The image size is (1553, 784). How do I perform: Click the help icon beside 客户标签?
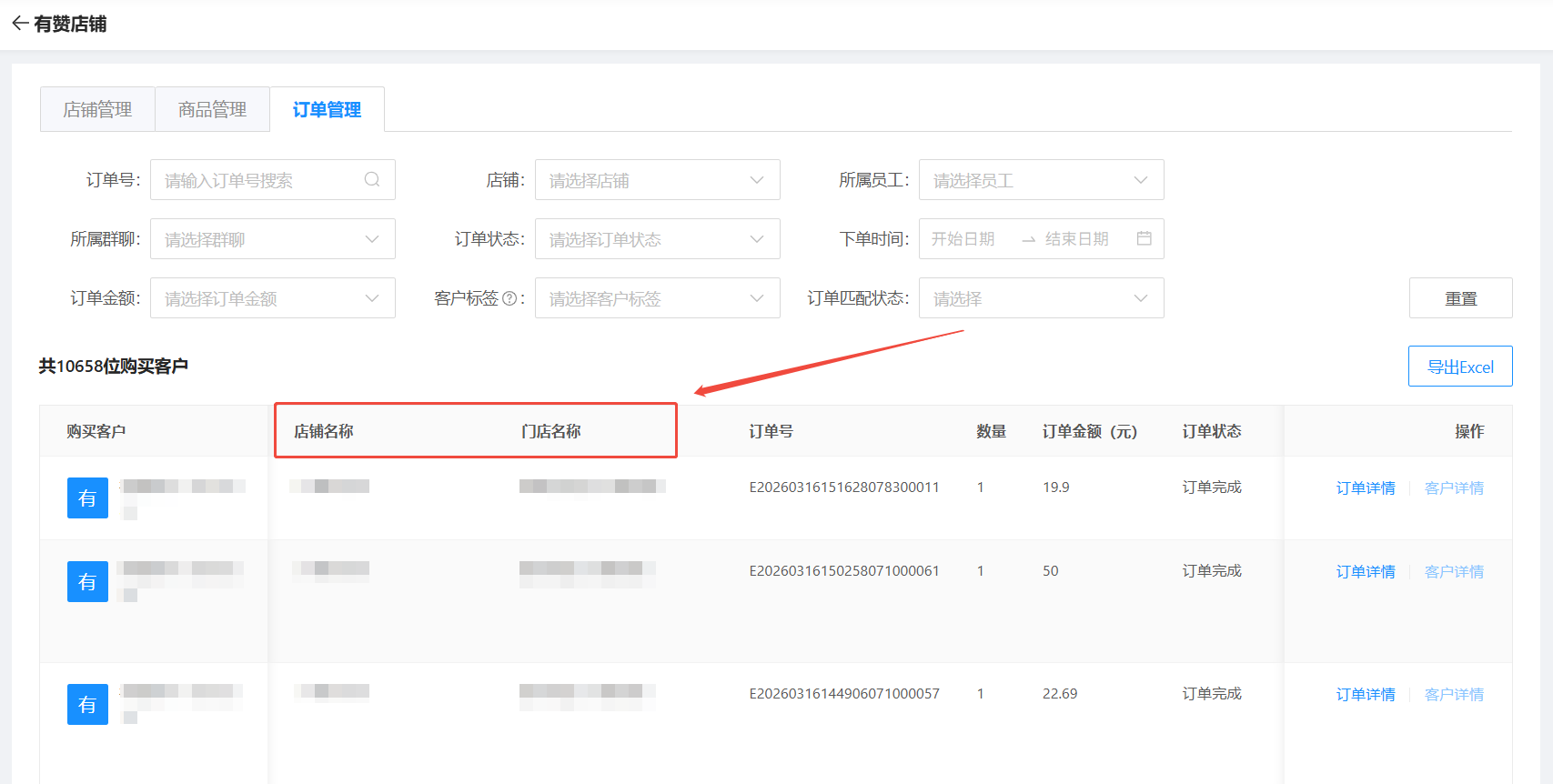(509, 298)
